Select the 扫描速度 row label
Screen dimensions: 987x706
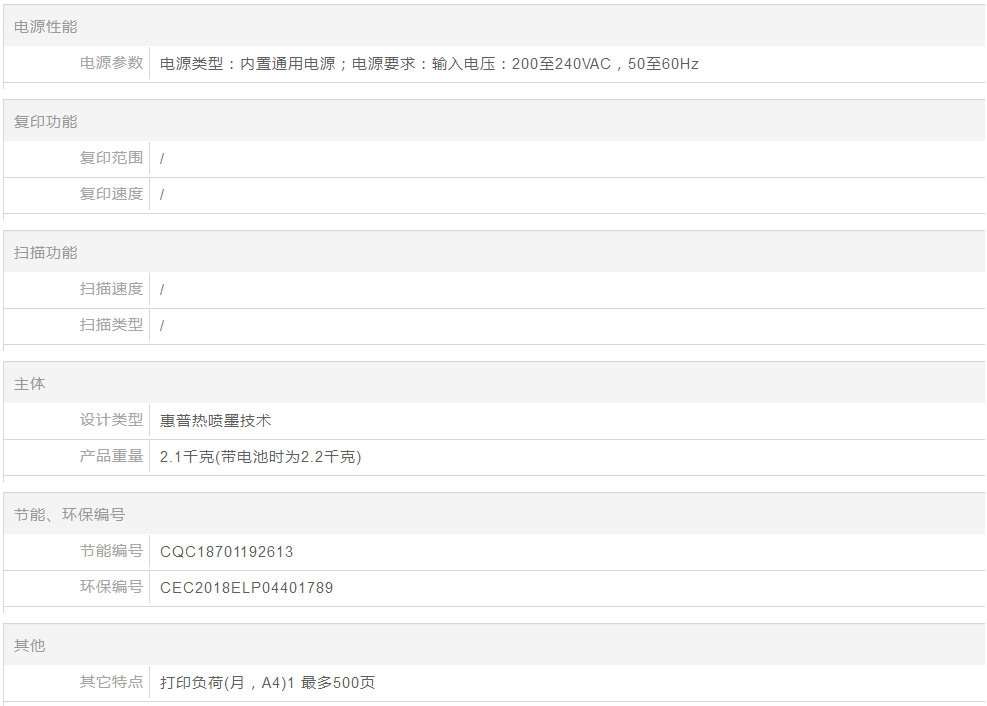click(x=111, y=289)
